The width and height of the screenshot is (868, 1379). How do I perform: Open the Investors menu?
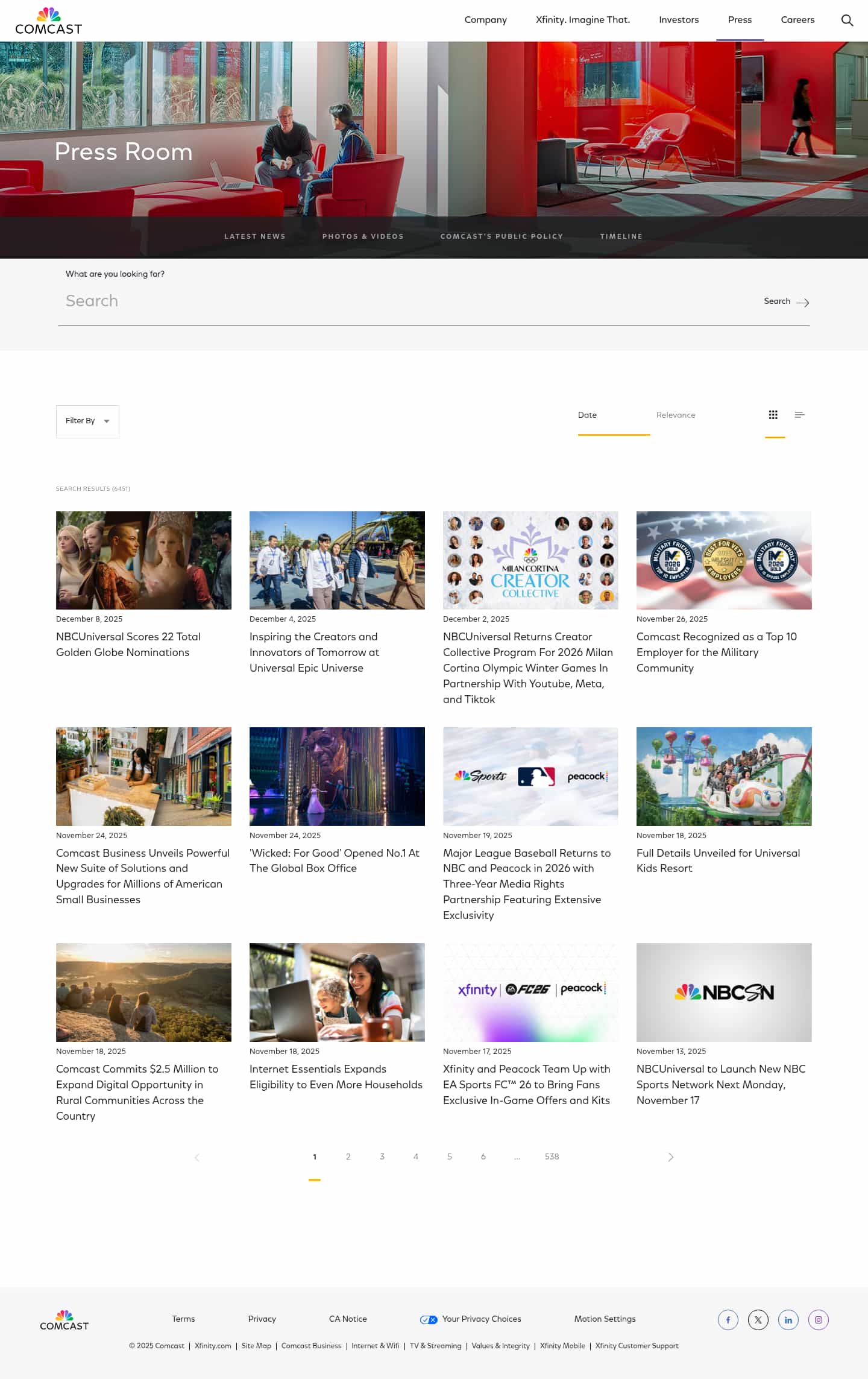[679, 20]
